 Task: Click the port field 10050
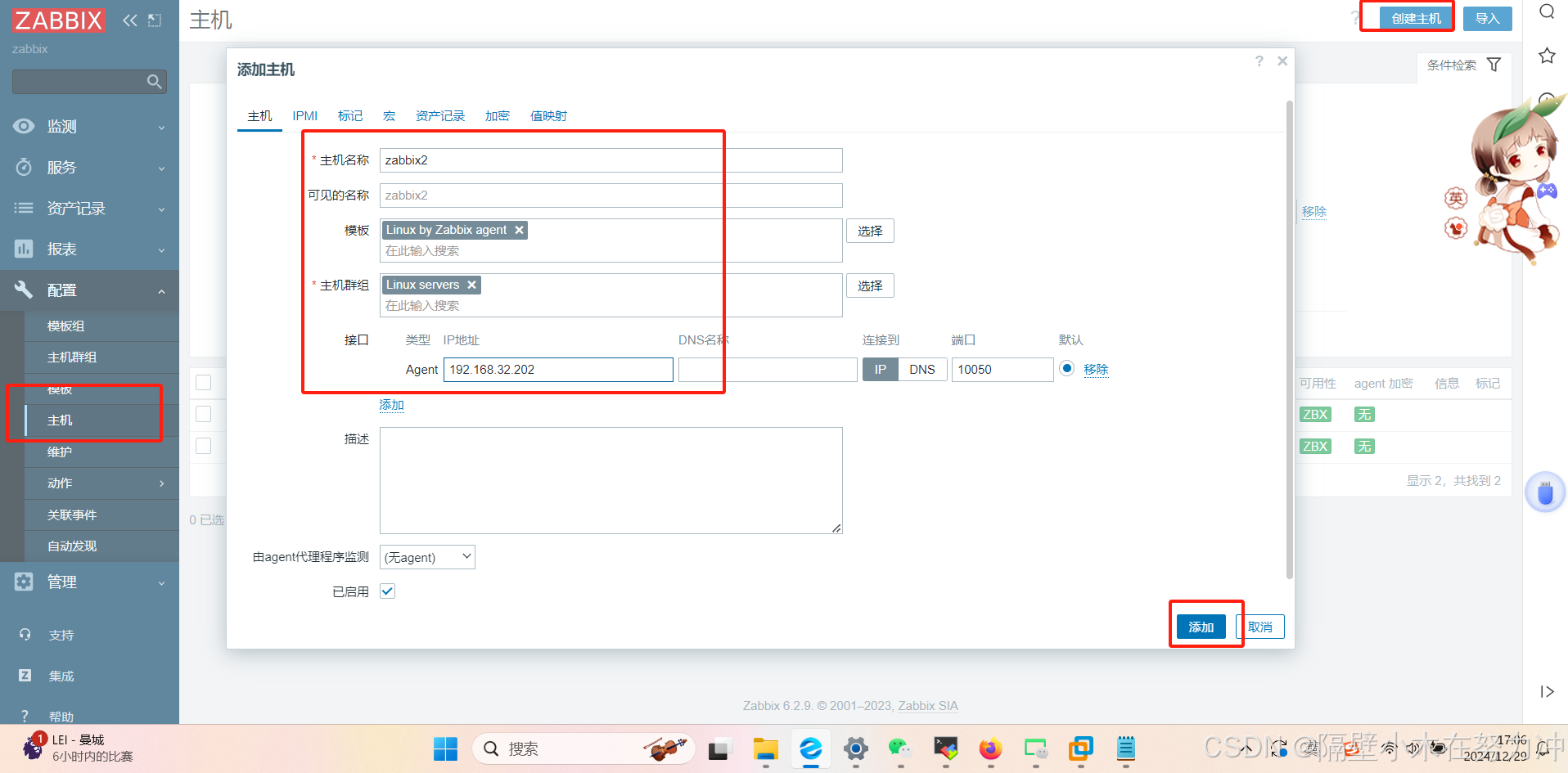(x=1003, y=370)
